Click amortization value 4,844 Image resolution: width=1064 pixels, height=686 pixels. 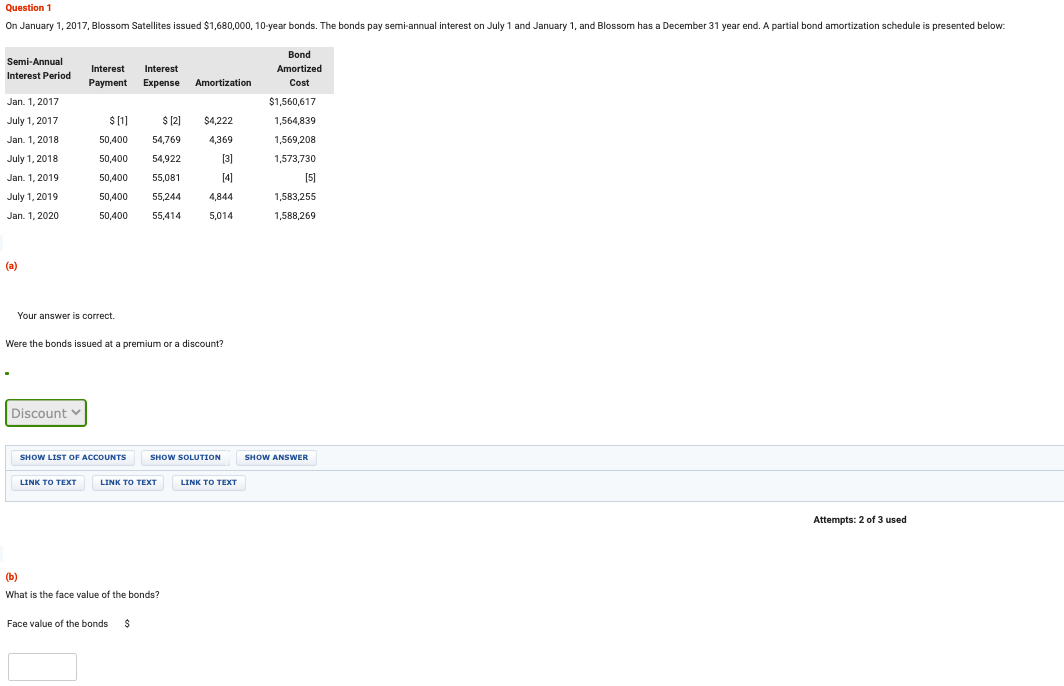[221, 197]
